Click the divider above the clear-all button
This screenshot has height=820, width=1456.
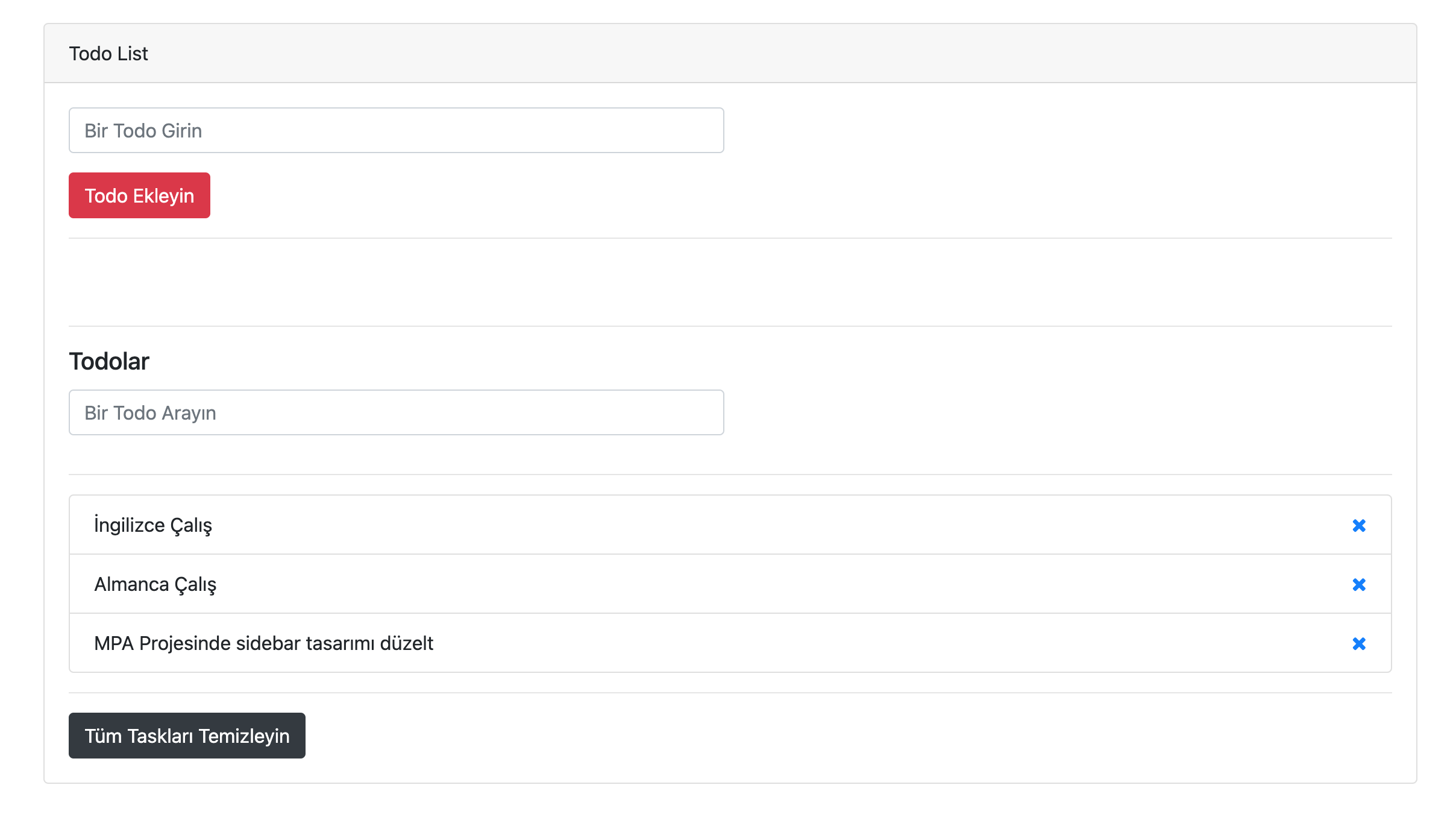click(x=729, y=693)
